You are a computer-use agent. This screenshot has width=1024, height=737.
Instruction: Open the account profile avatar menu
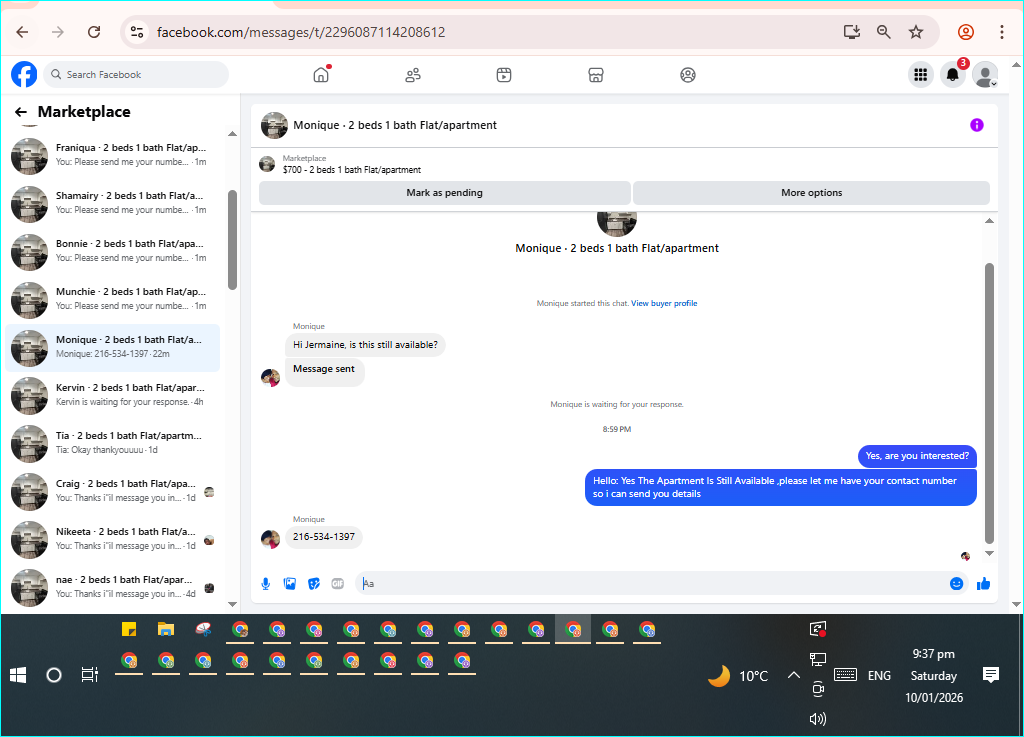(985, 74)
